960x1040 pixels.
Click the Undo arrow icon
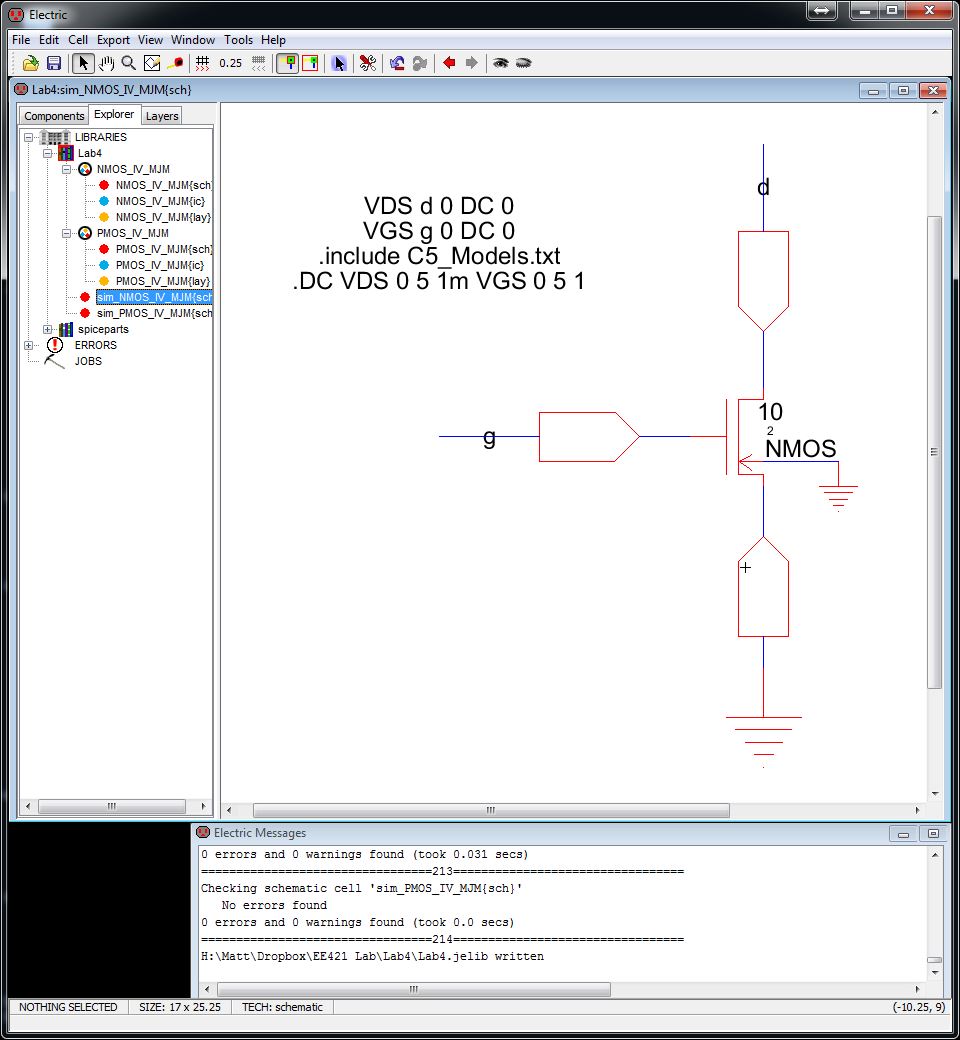coord(397,63)
